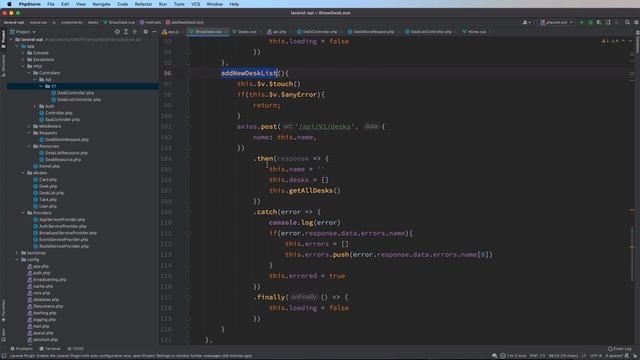The width and height of the screenshot is (640, 360).
Task: Open Search Everywhere magnifier icon
Action: [627, 22]
